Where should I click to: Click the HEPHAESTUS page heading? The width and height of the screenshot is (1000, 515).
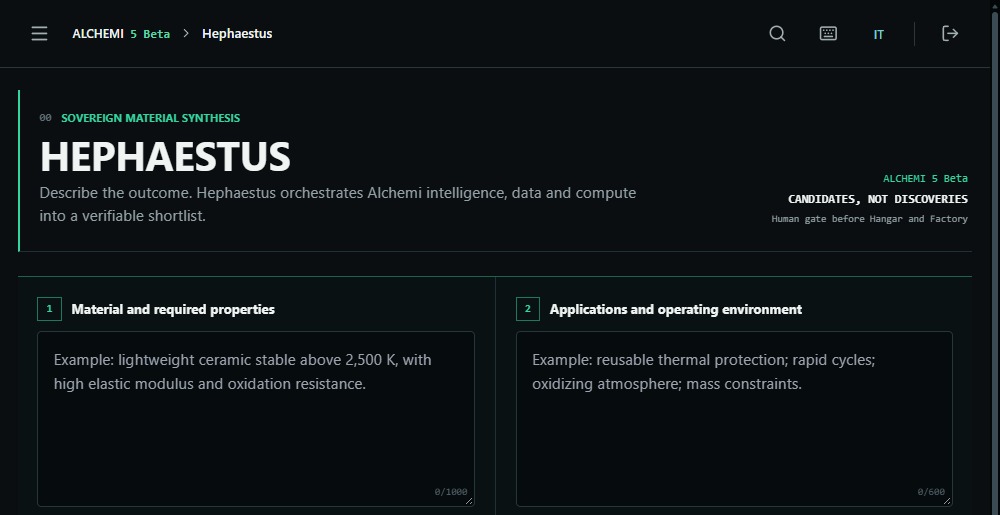coord(165,156)
